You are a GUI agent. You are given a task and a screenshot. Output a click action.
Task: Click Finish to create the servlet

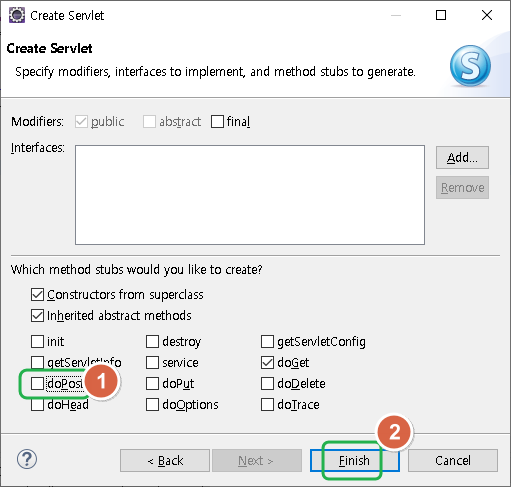355,461
